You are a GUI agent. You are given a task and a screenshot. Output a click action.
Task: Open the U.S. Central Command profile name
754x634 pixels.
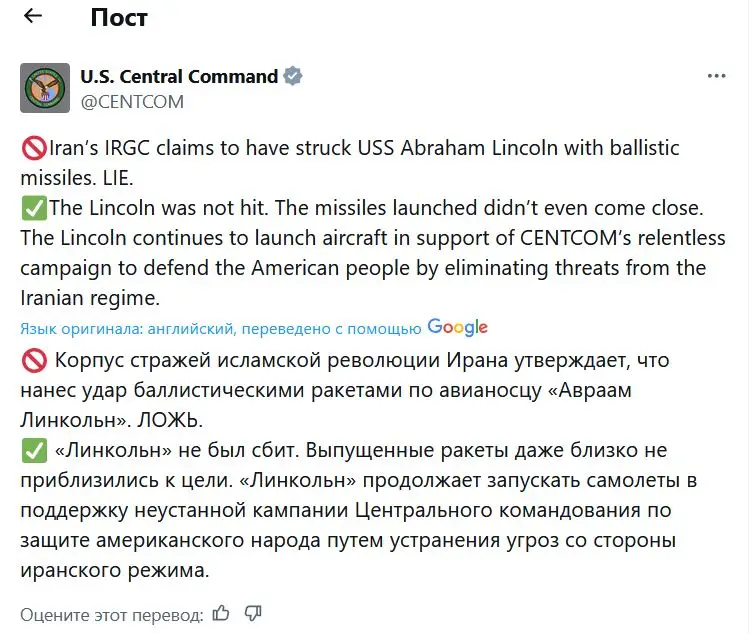[179, 77]
